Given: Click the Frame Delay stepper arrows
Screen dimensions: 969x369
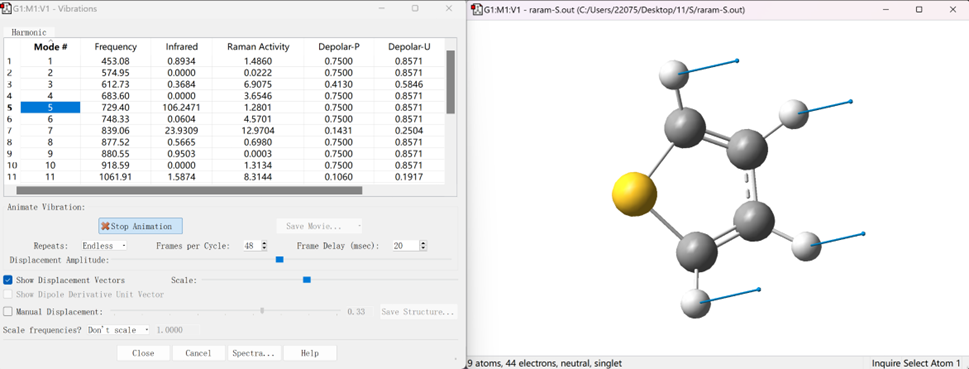Looking at the screenshot, I should click(423, 245).
